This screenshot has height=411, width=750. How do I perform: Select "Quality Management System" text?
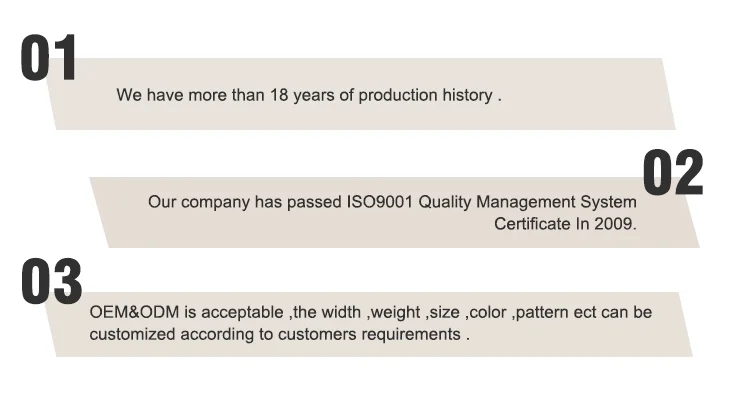(527, 202)
